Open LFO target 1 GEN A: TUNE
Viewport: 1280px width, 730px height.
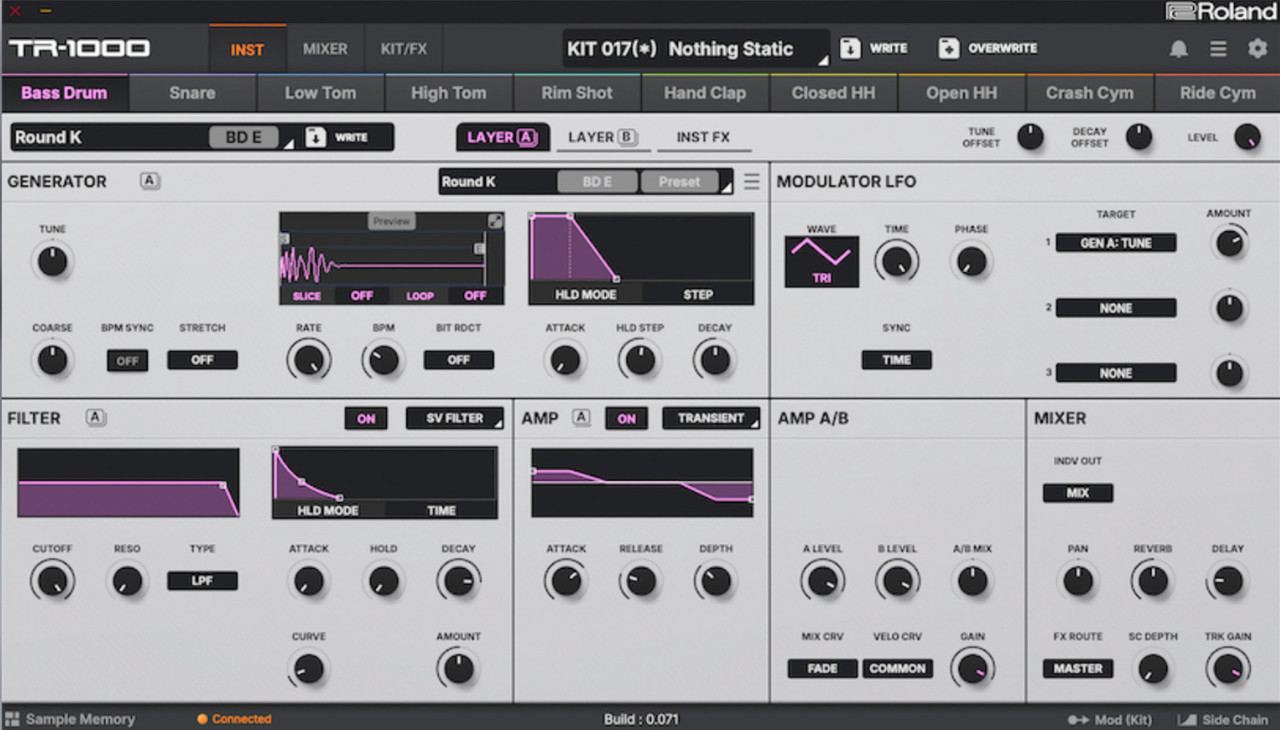[1116, 243]
